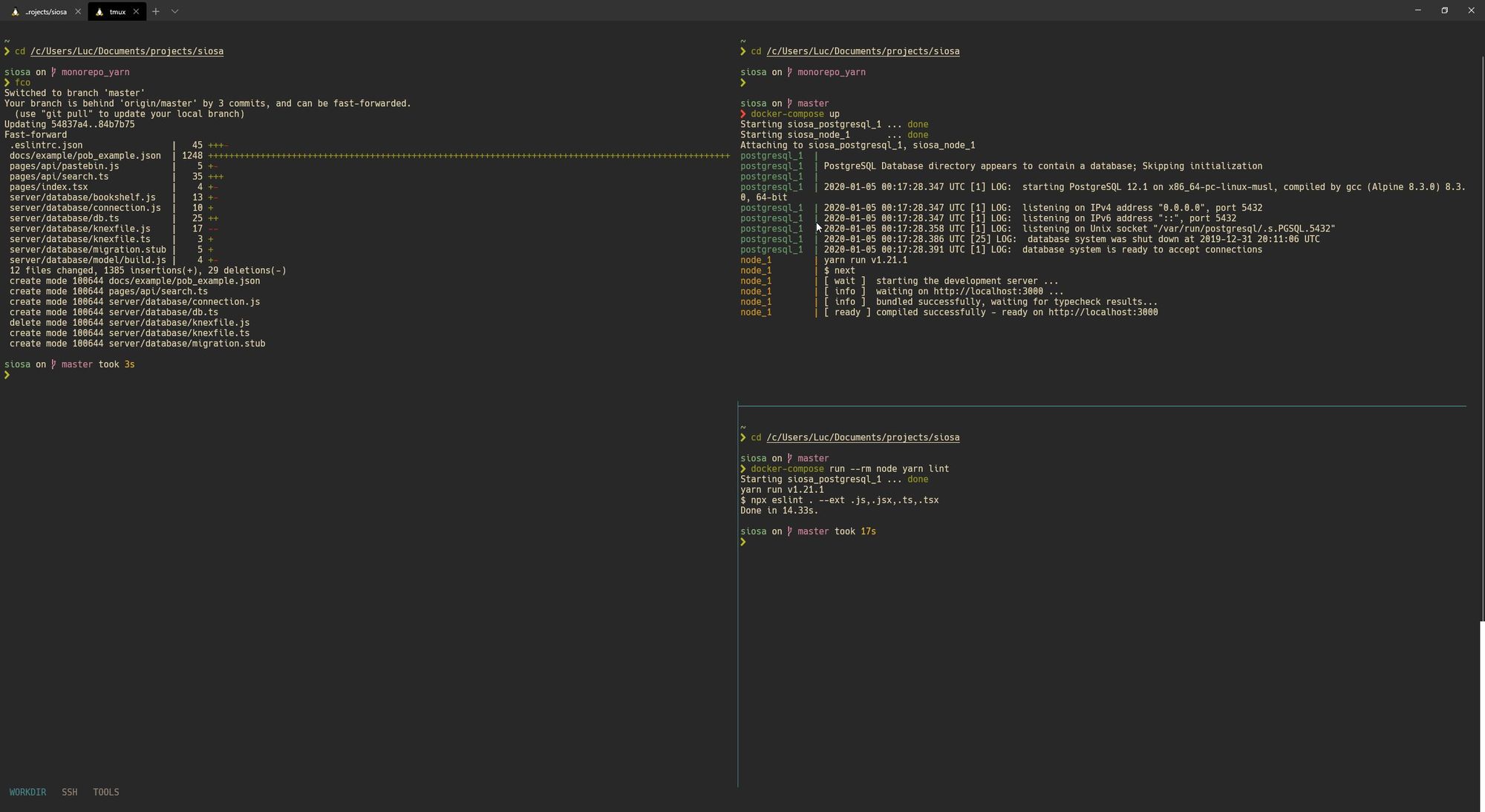
Task: Click 'server/database/db.ts | 25' diff row
Action: coord(113,218)
